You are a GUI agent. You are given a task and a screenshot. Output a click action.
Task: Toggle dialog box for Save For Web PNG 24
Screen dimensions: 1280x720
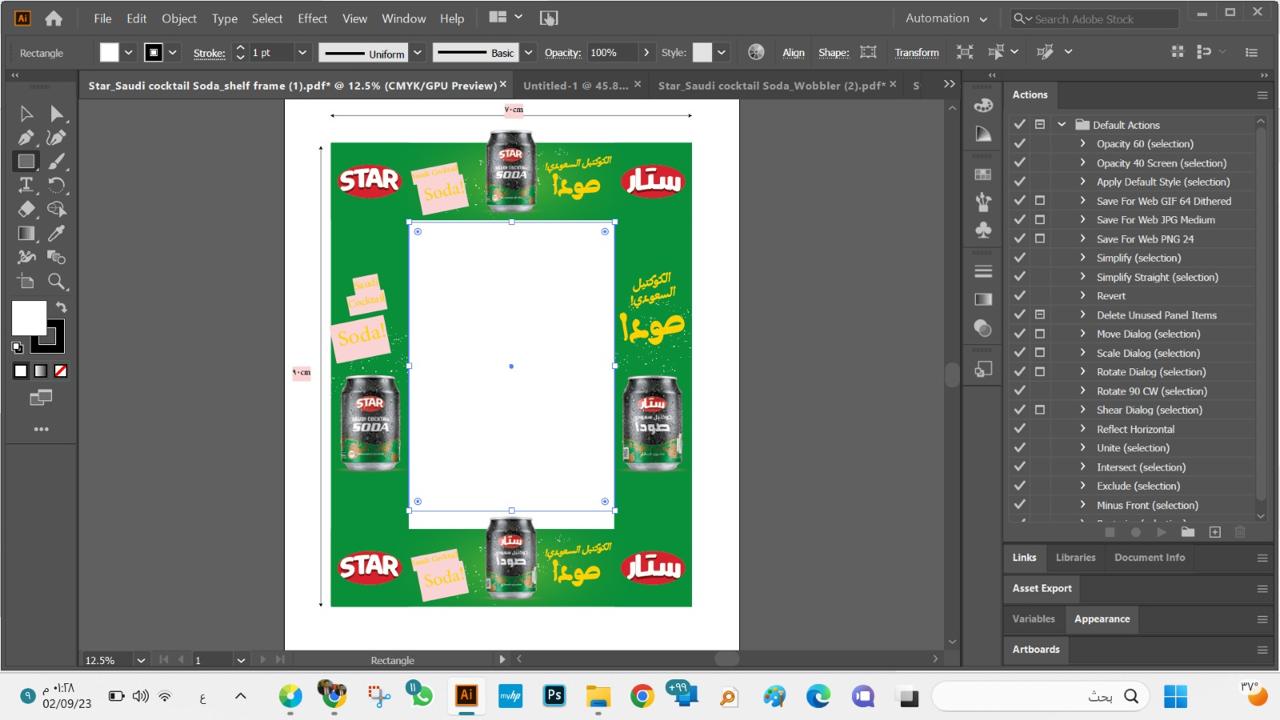pos(1040,239)
